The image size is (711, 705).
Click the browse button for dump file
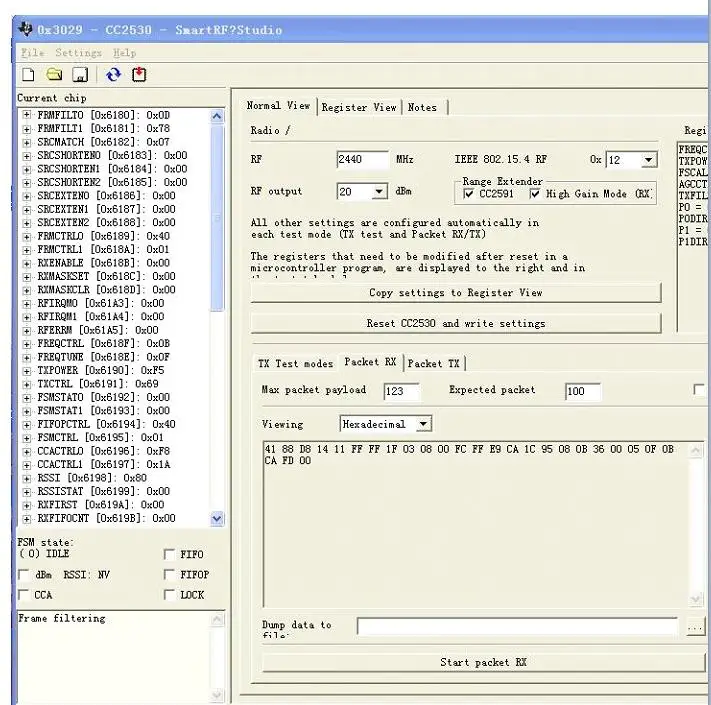695,627
